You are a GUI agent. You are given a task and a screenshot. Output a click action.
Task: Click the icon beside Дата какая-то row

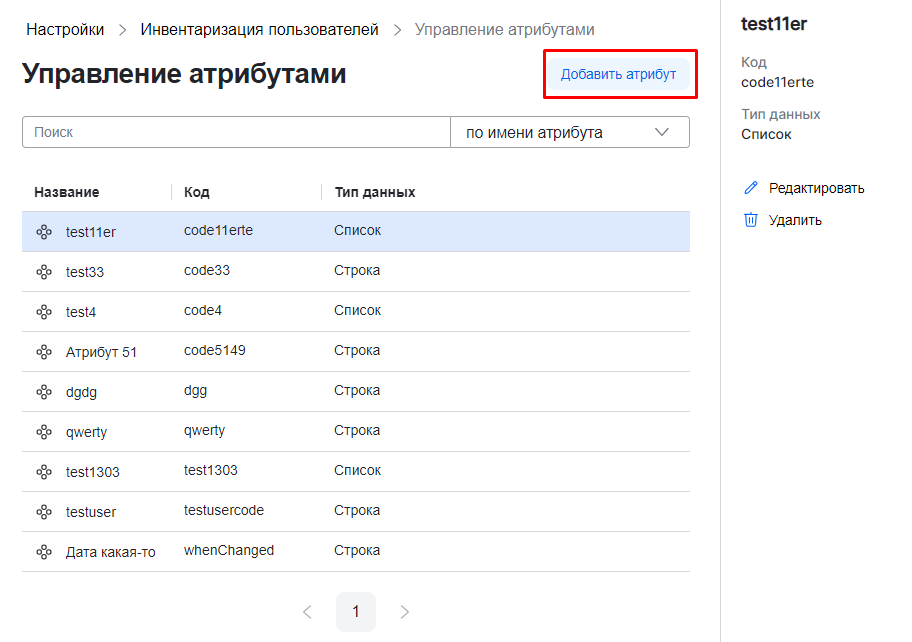pos(44,552)
